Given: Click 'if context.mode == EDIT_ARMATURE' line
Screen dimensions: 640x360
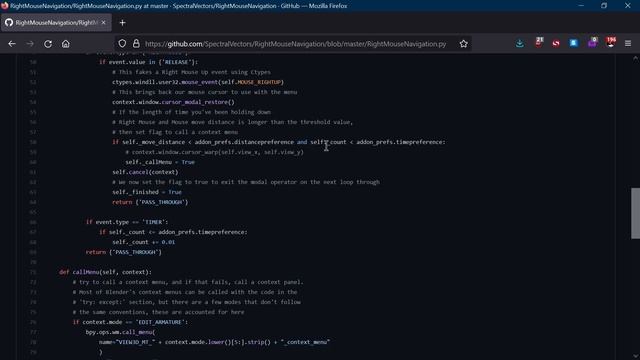Looking at the screenshot, I should click(130, 322).
